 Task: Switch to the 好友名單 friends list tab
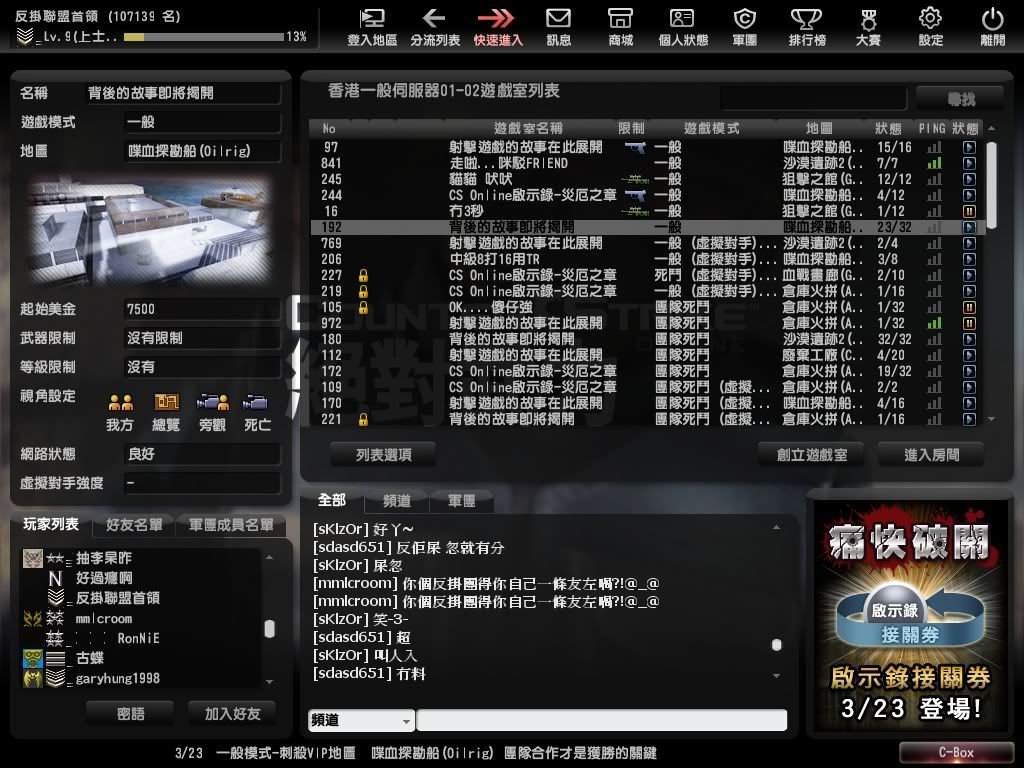[x=134, y=525]
